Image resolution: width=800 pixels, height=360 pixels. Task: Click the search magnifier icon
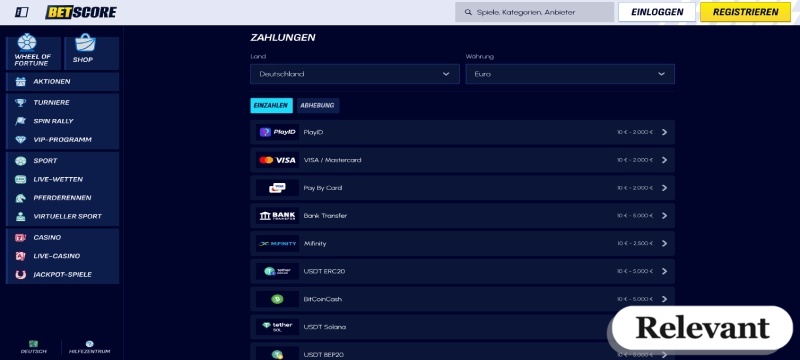click(468, 12)
